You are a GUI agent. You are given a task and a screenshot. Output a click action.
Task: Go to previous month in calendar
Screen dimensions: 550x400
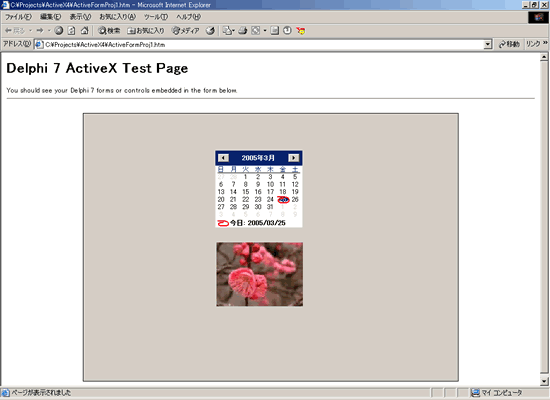coord(223,158)
